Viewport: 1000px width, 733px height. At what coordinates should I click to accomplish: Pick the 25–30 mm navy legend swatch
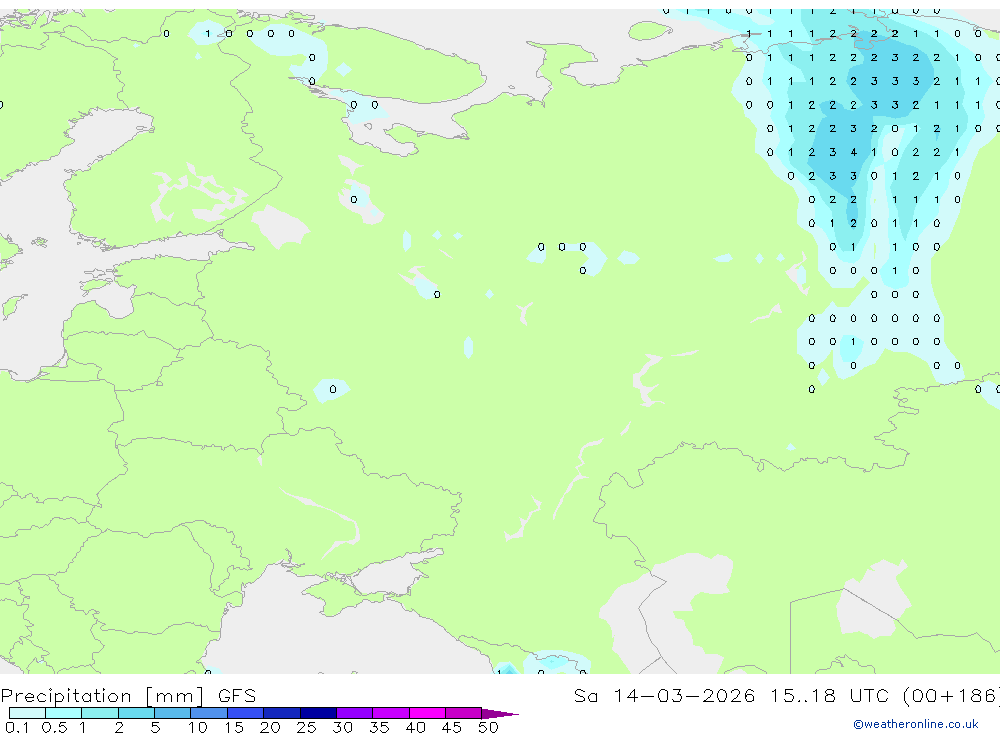click(318, 713)
